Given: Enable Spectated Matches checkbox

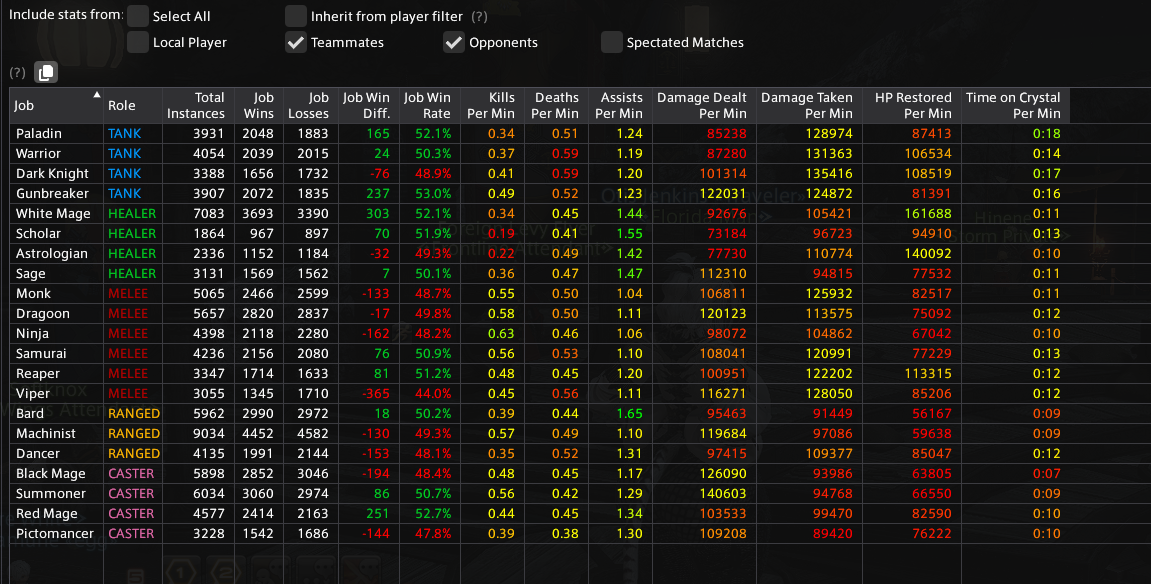Looking at the screenshot, I should (x=611, y=42).
